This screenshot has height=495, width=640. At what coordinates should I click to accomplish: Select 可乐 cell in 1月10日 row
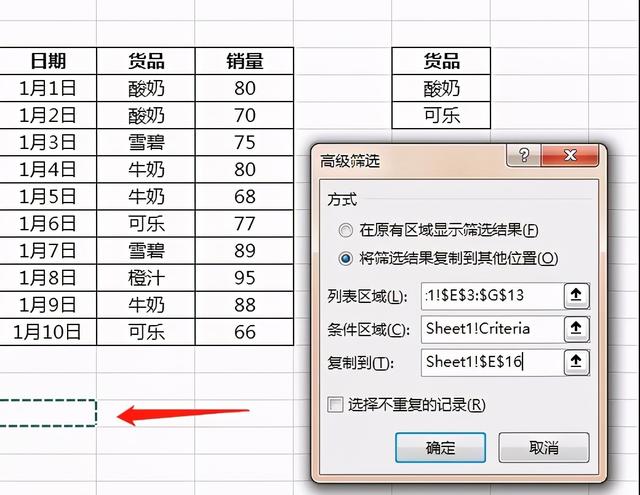tap(146, 332)
